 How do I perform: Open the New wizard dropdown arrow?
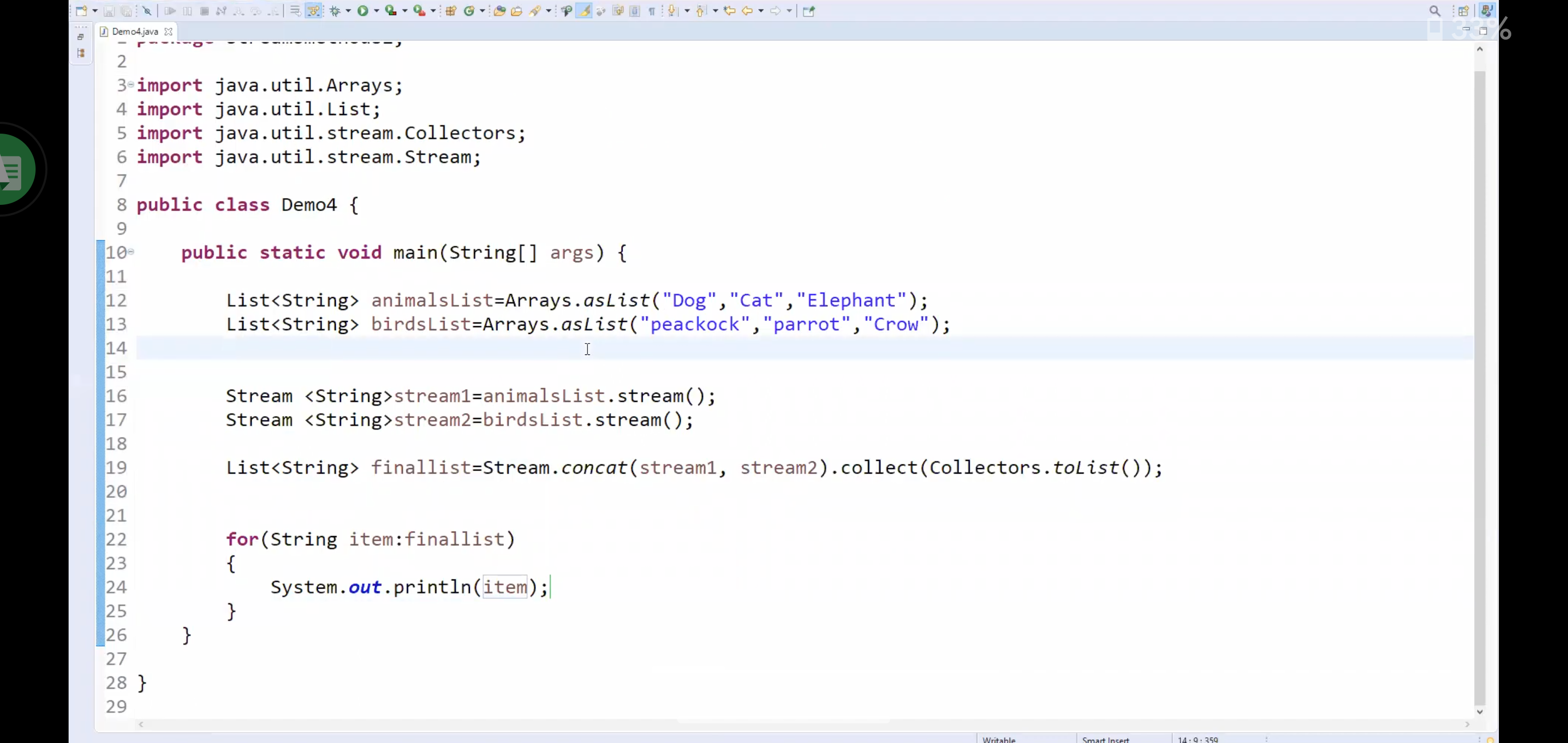(x=95, y=11)
